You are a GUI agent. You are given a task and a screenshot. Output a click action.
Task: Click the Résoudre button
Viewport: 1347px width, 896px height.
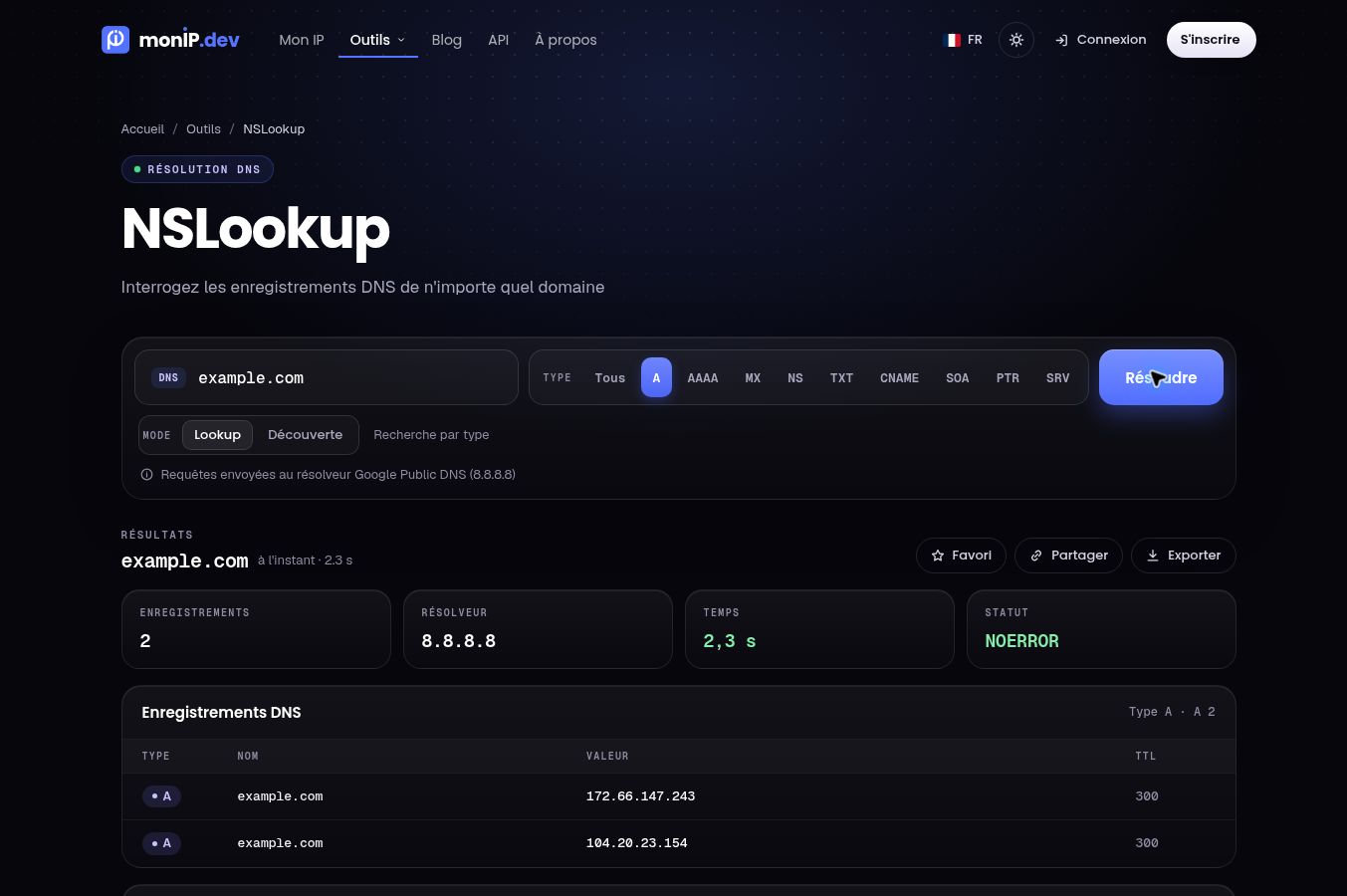click(1161, 377)
